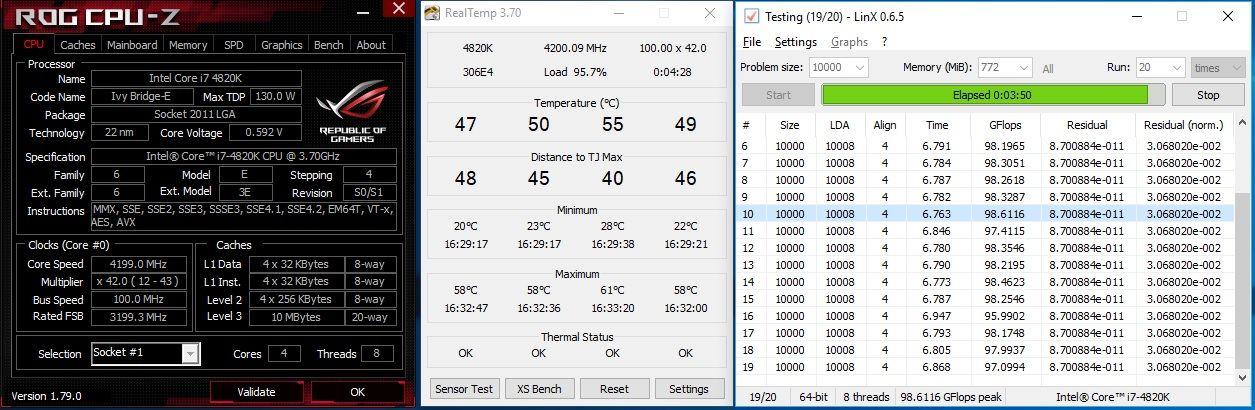
Task: Select result row 6 in LinX
Action: point(986,146)
